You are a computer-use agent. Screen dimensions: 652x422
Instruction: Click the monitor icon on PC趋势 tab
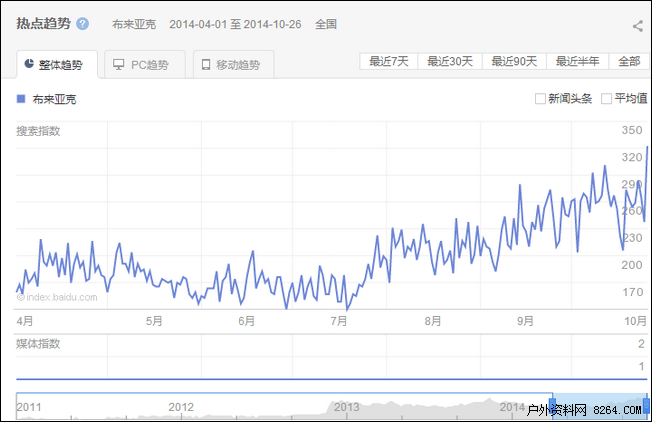point(119,65)
